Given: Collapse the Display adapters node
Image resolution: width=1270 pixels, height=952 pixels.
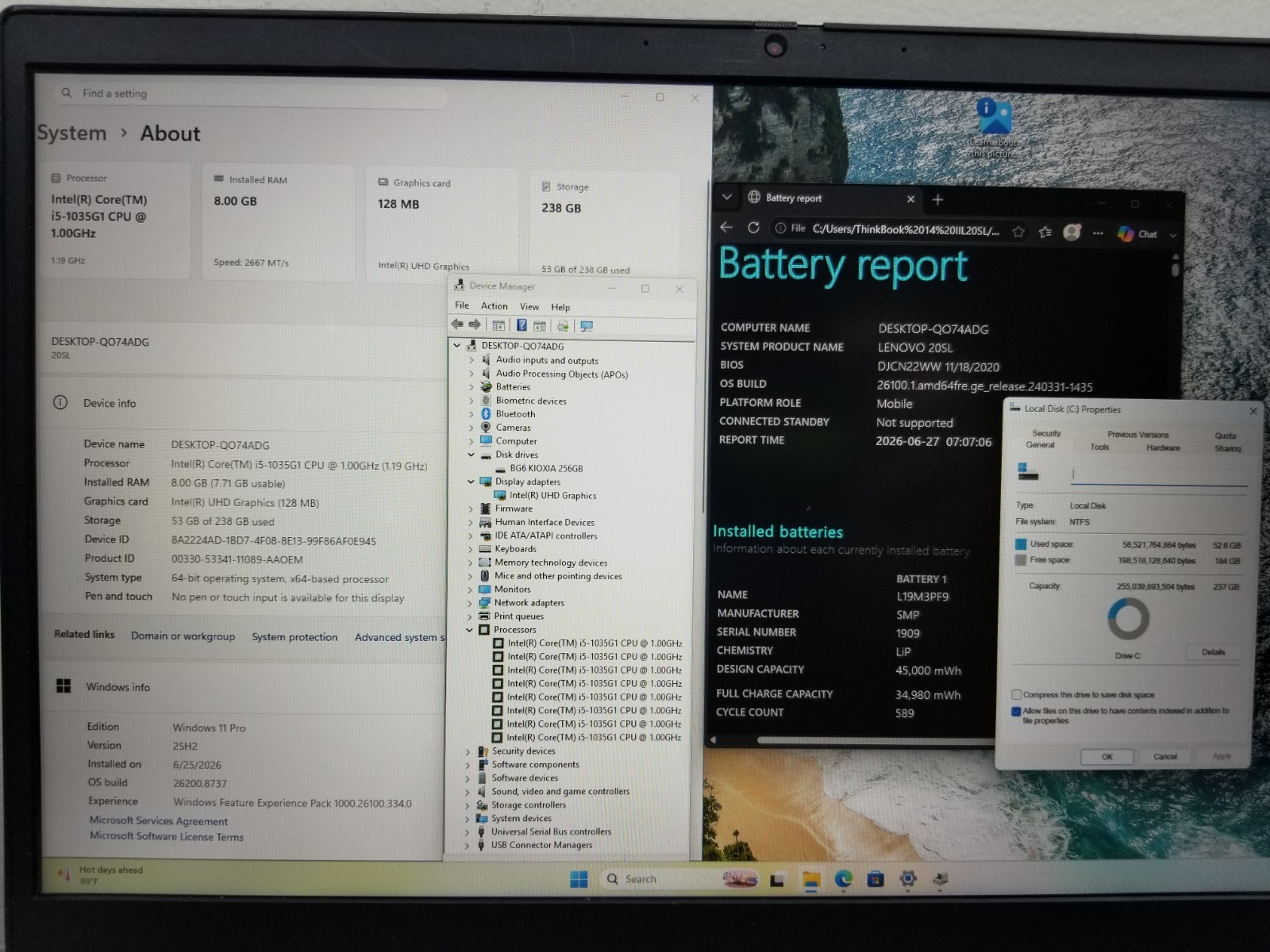Looking at the screenshot, I should (x=471, y=482).
